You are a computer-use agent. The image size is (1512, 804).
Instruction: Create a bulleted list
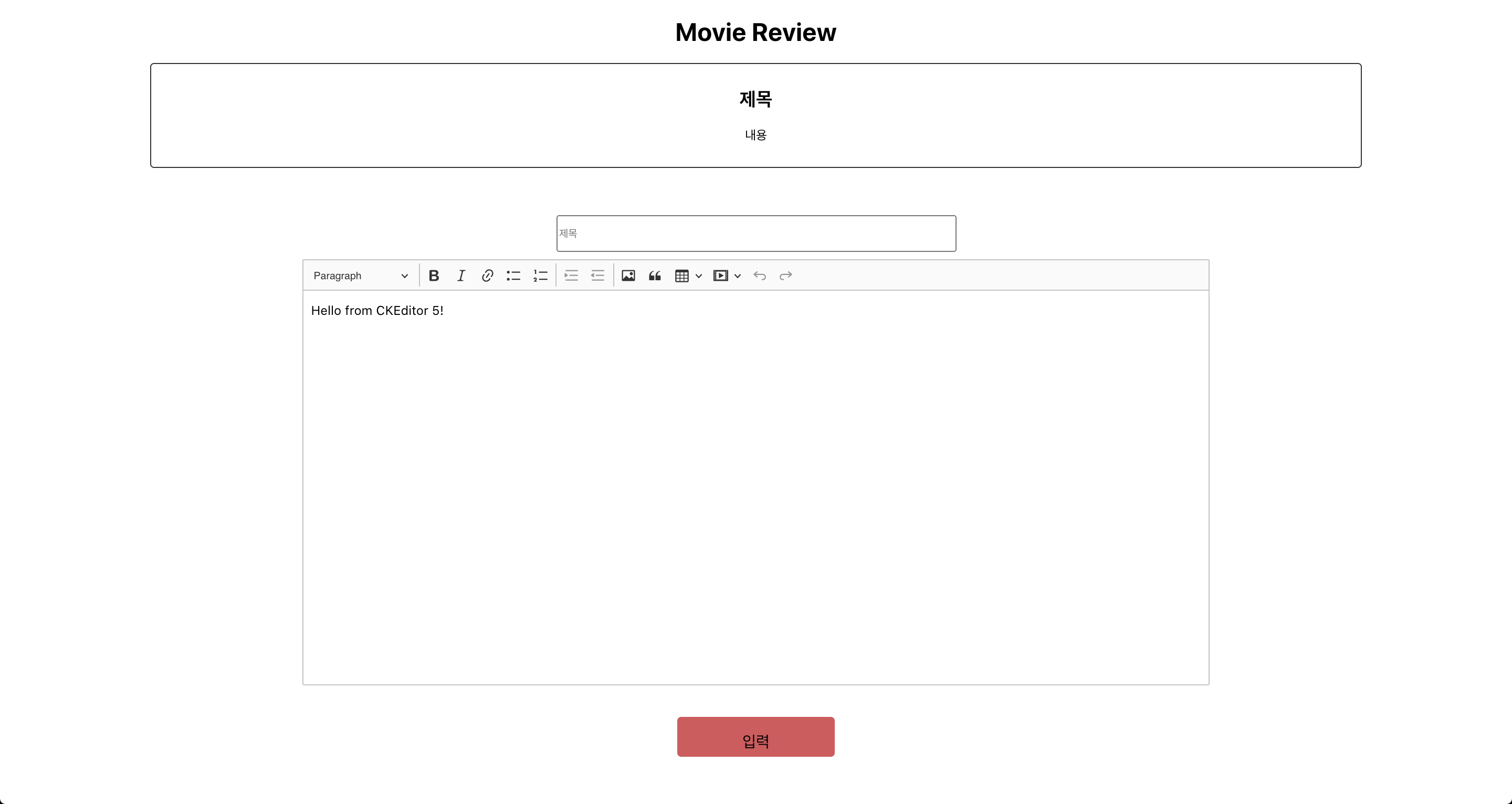click(513, 276)
